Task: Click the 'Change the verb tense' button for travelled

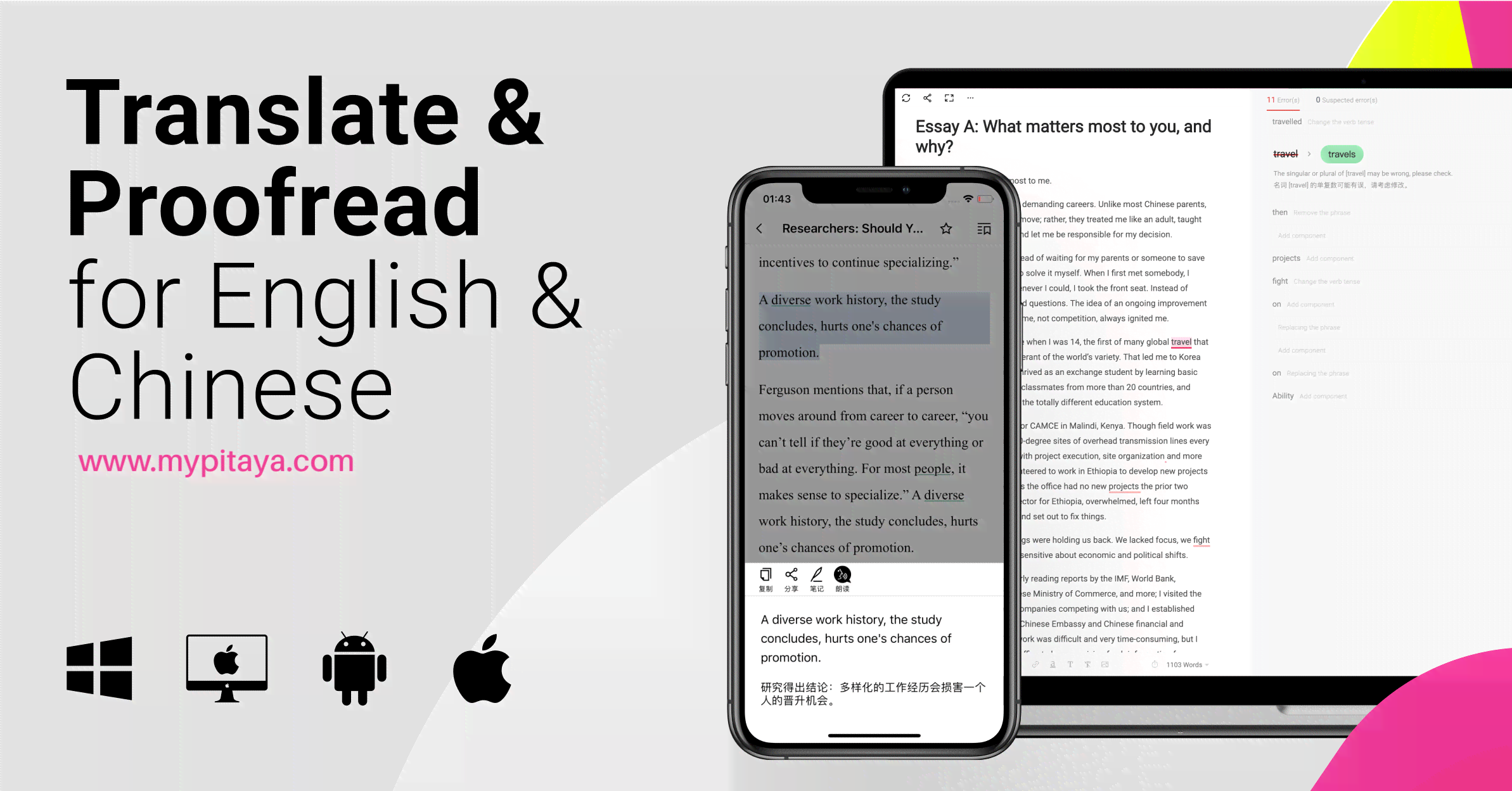Action: (1340, 121)
